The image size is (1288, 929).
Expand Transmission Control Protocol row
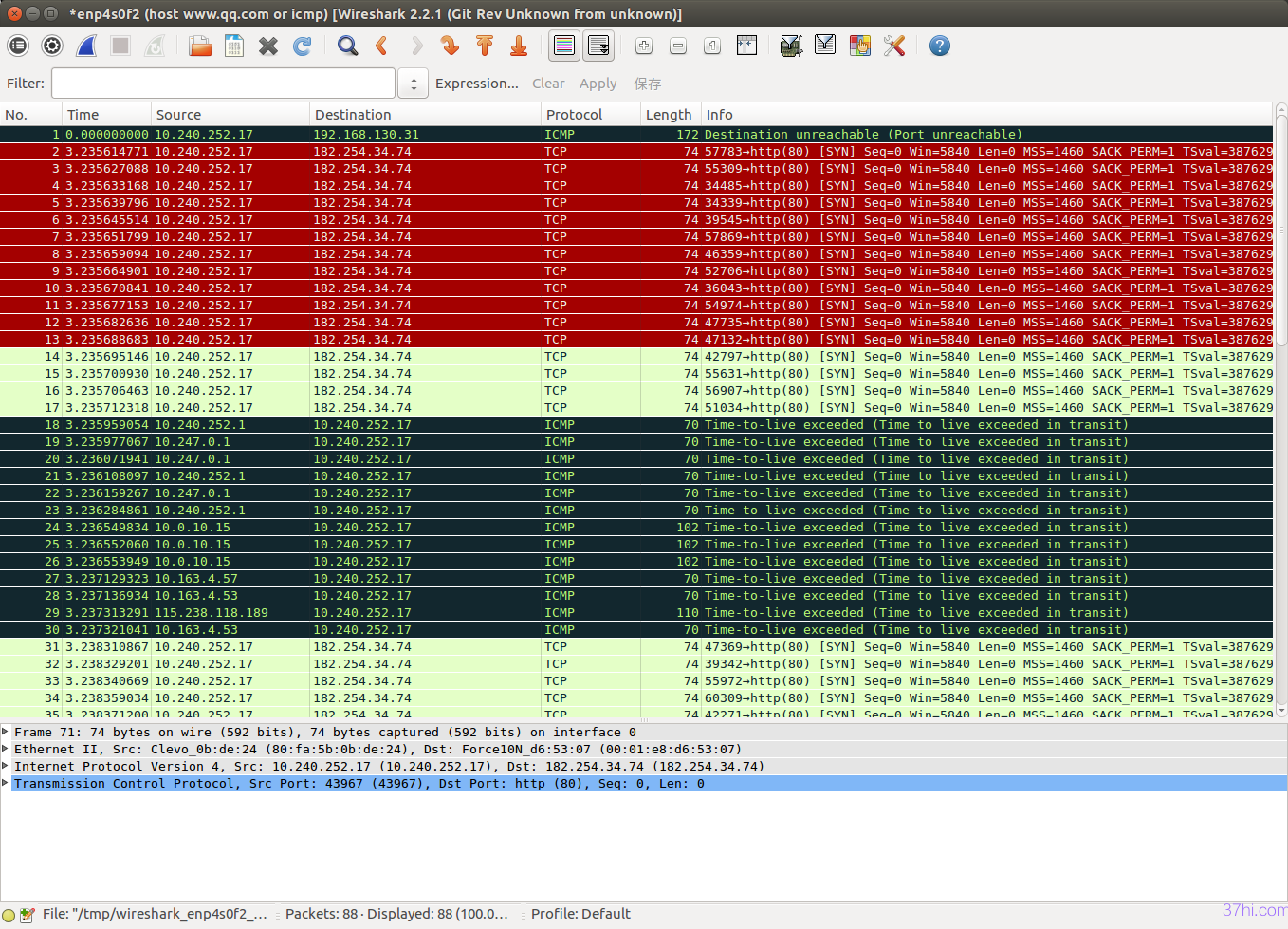click(6, 783)
